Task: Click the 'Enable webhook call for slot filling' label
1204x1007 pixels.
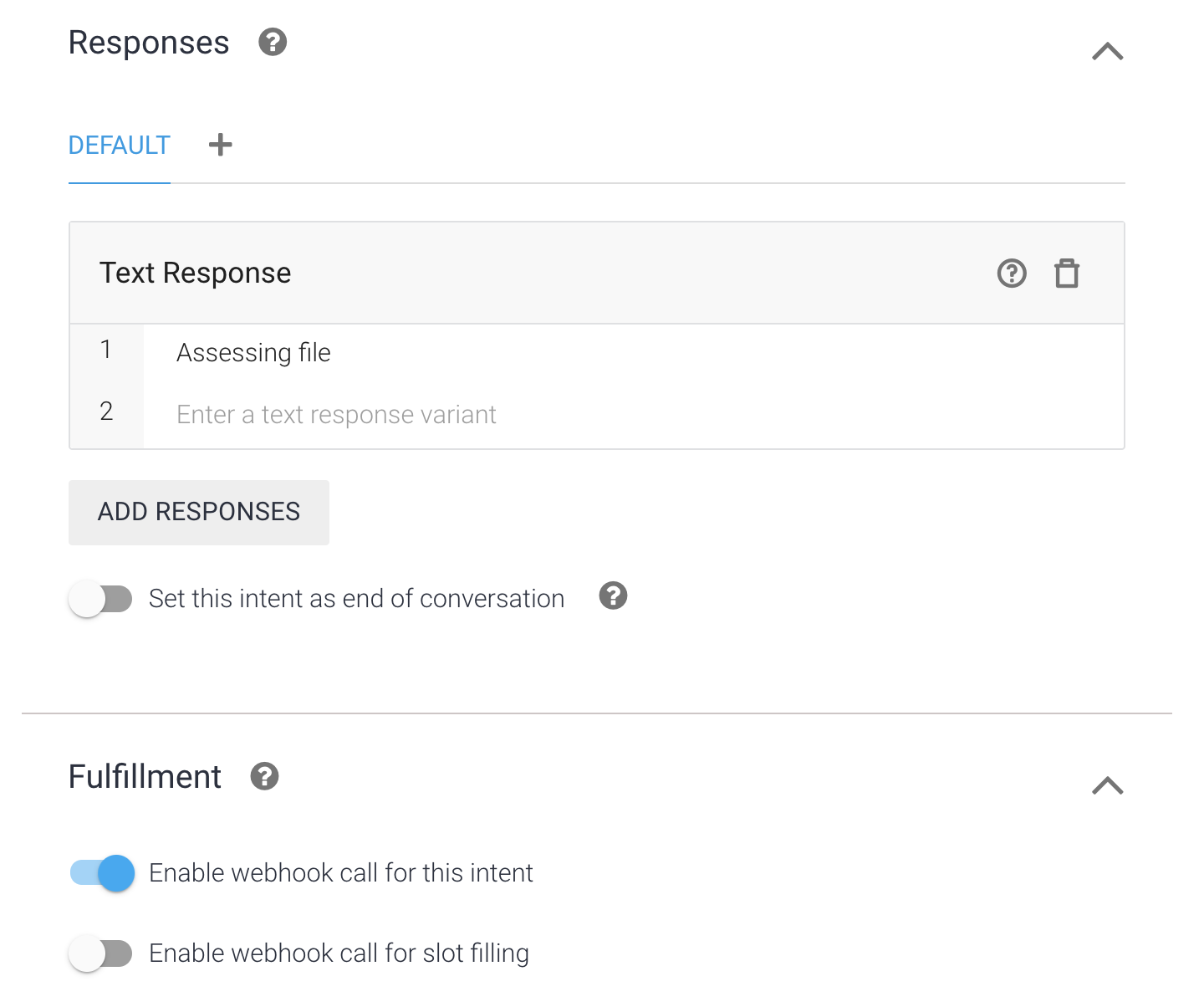Action: 339,953
